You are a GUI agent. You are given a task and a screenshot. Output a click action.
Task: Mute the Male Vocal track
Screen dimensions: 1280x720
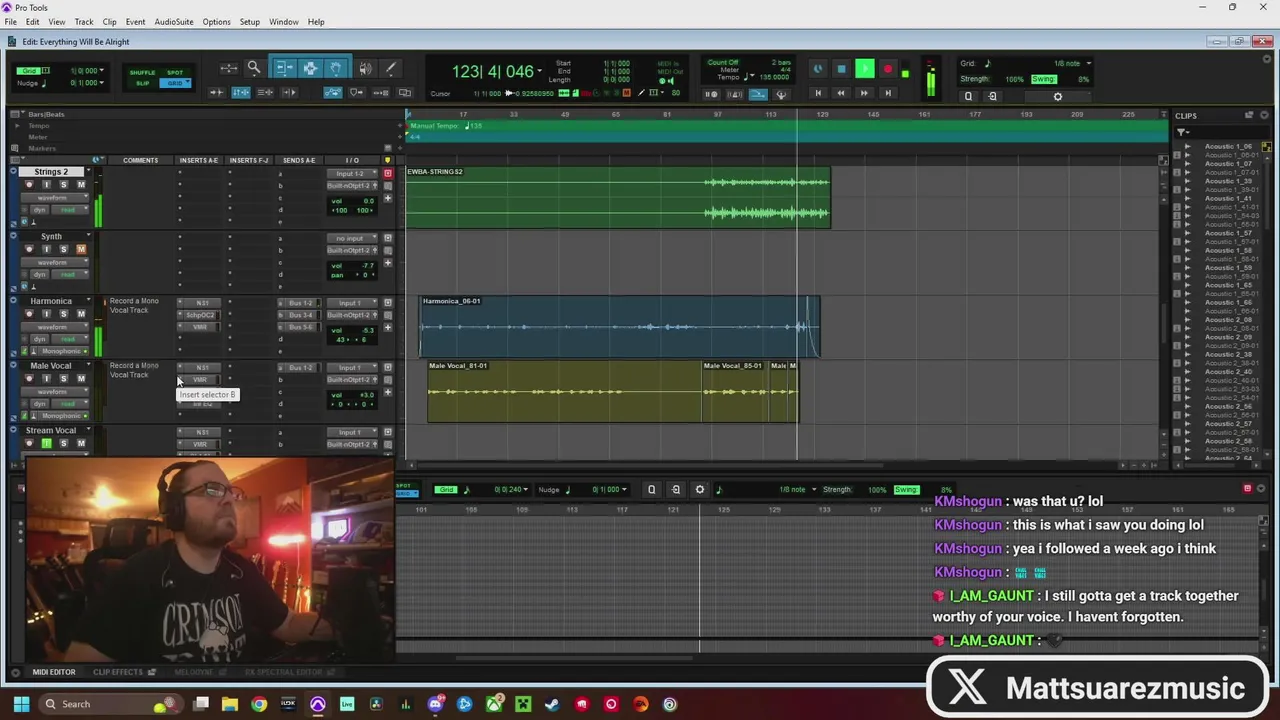[x=81, y=379]
